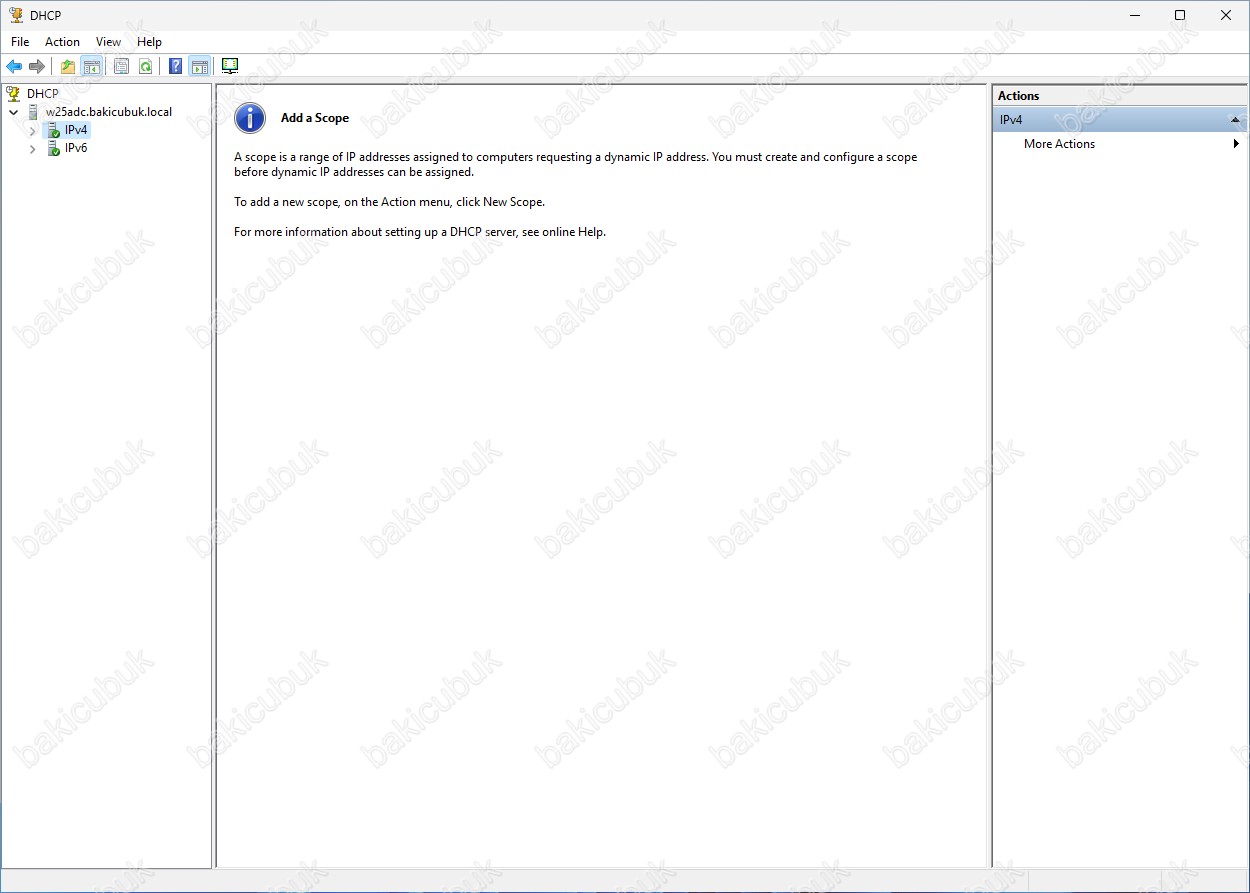
Task: Click the DHCP icon in title bar
Action: click(16, 15)
